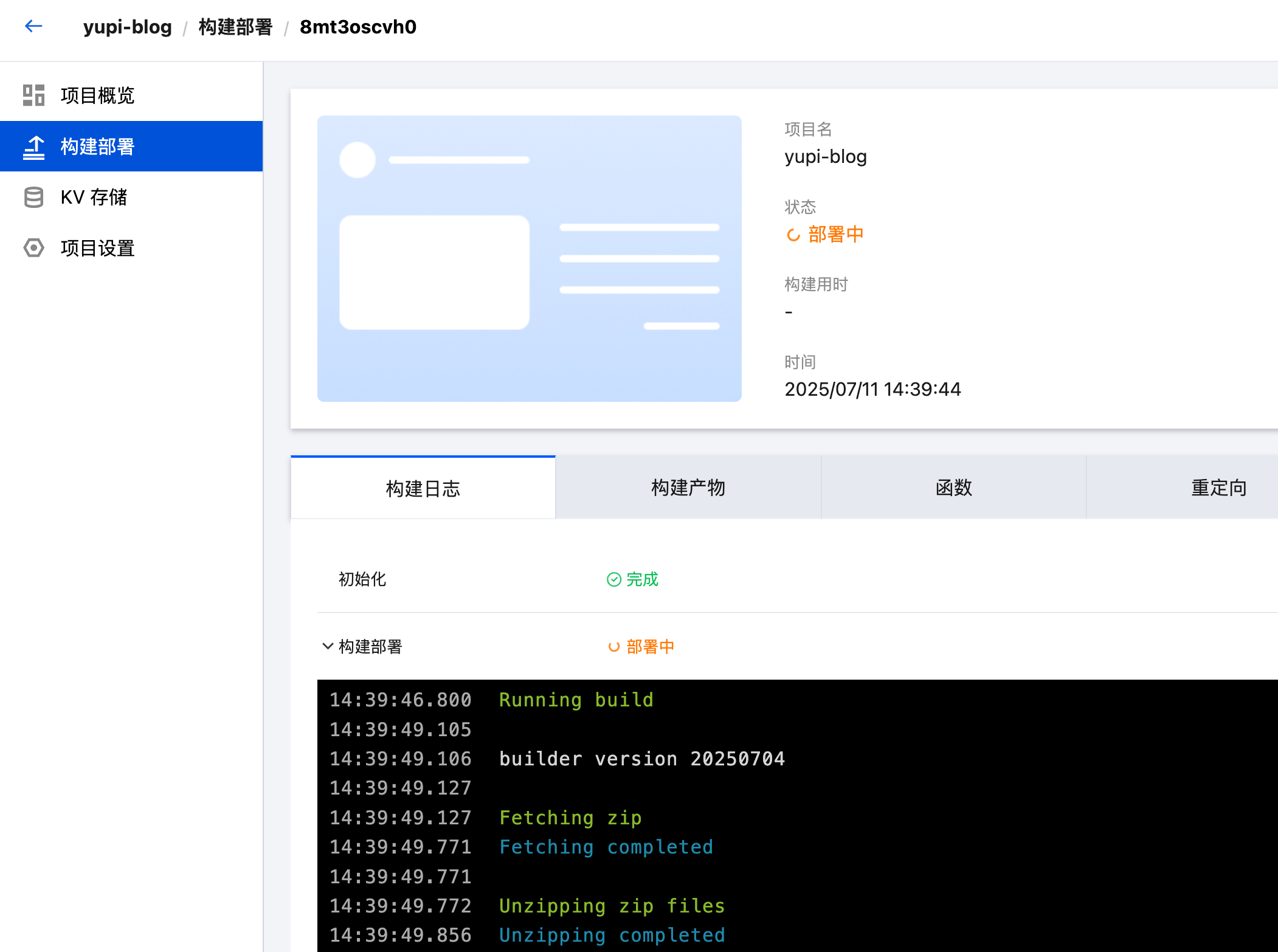Screen dimensions: 1278x952
Task: Select the 构建日志 tab
Action: click(x=423, y=488)
